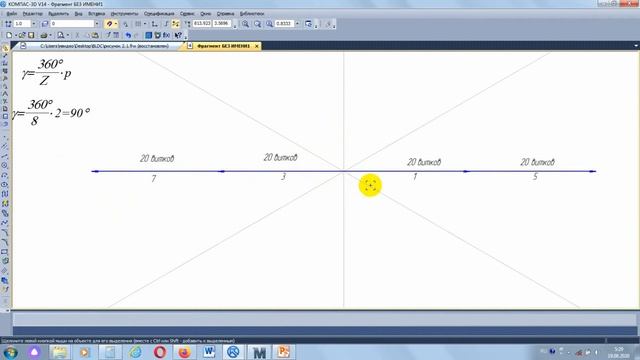Open KOMPAS-3D from the taskbar

tap(233, 352)
